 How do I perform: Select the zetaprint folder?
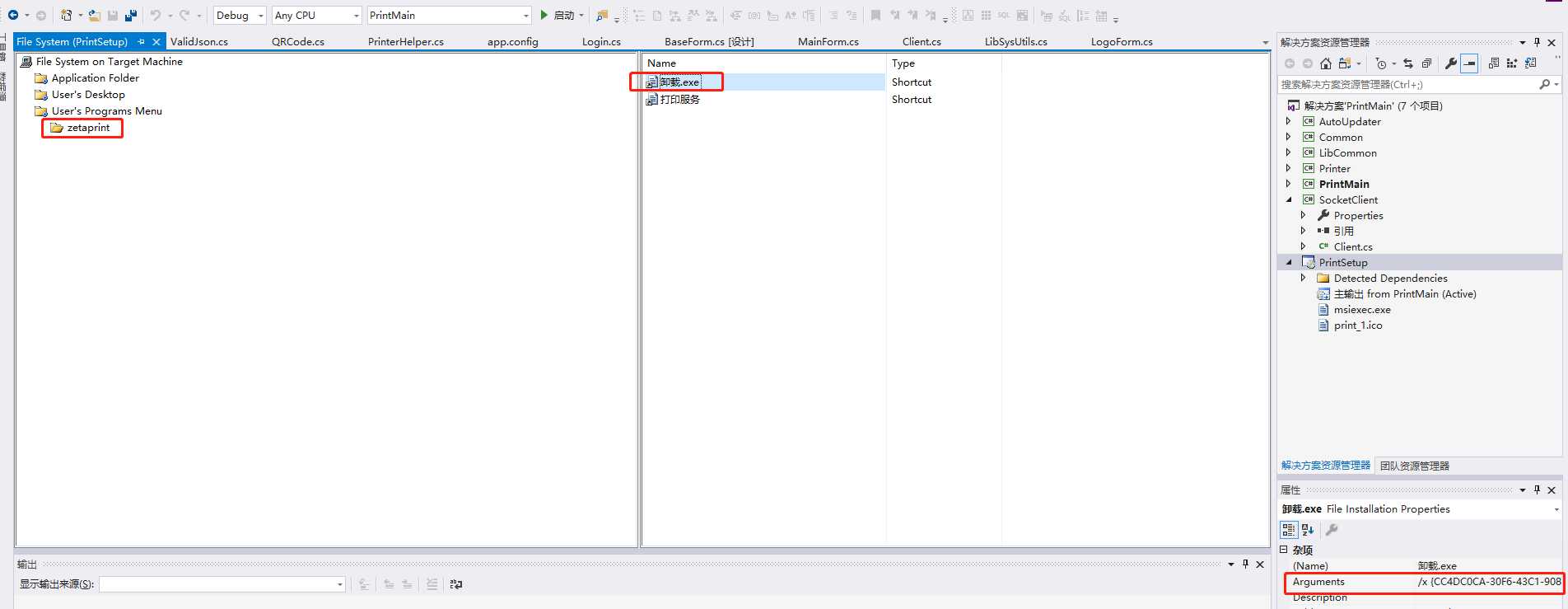point(88,128)
